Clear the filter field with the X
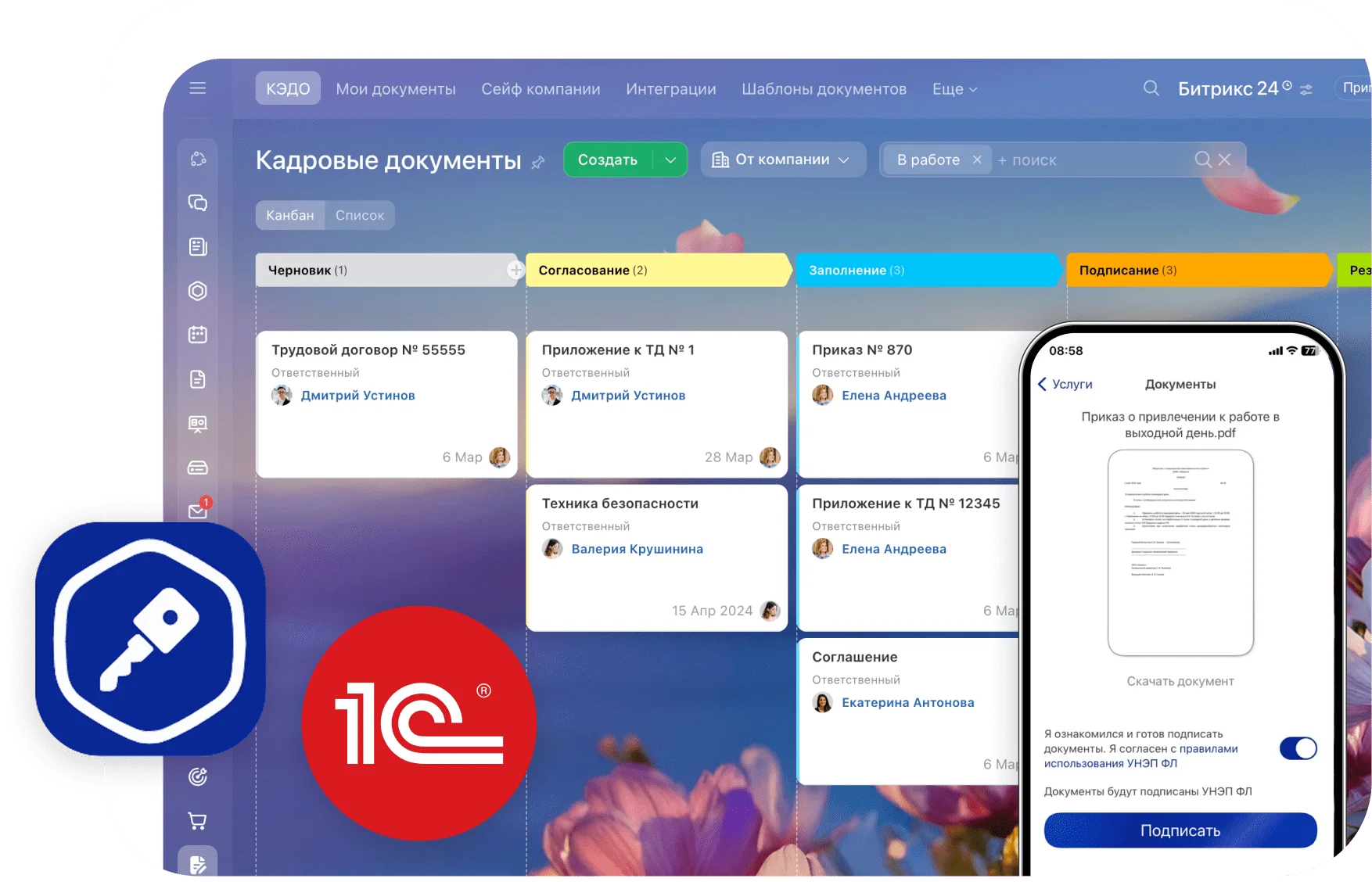 [x=1225, y=160]
